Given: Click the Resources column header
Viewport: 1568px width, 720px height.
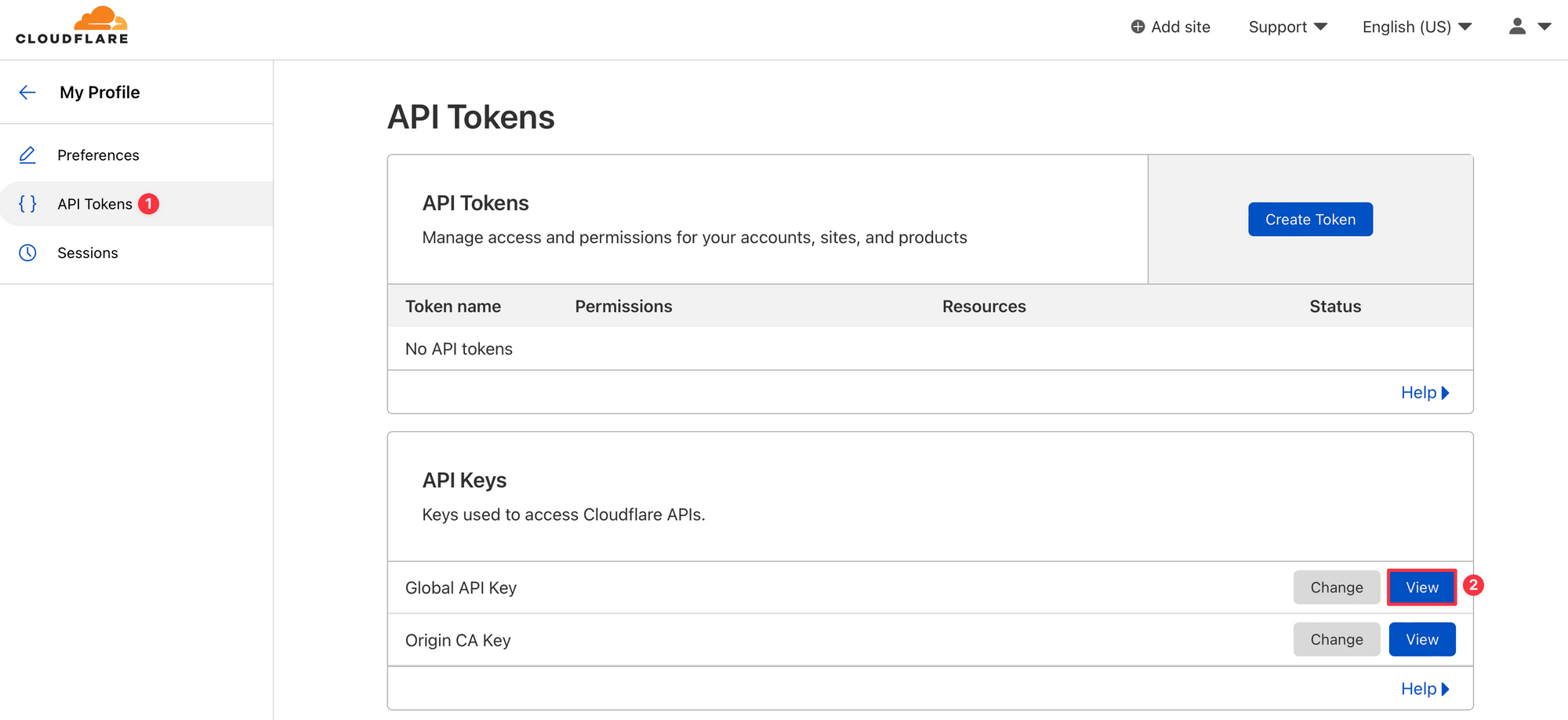Looking at the screenshot, I should 984,307.
